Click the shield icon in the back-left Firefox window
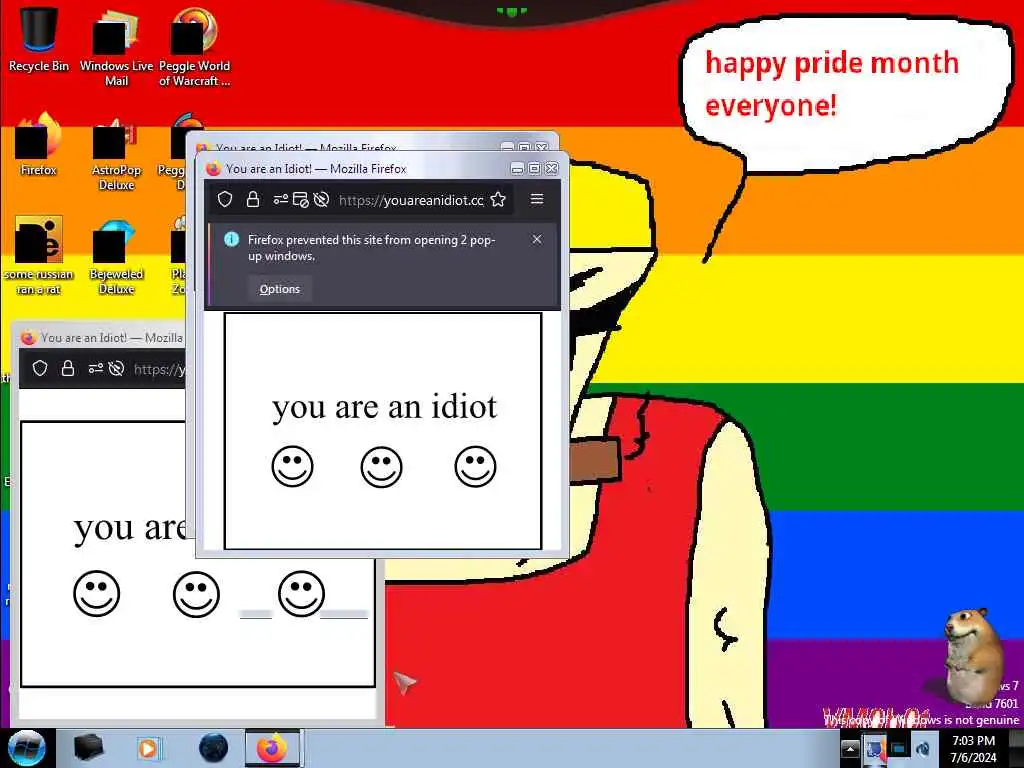 coord(40,368)
